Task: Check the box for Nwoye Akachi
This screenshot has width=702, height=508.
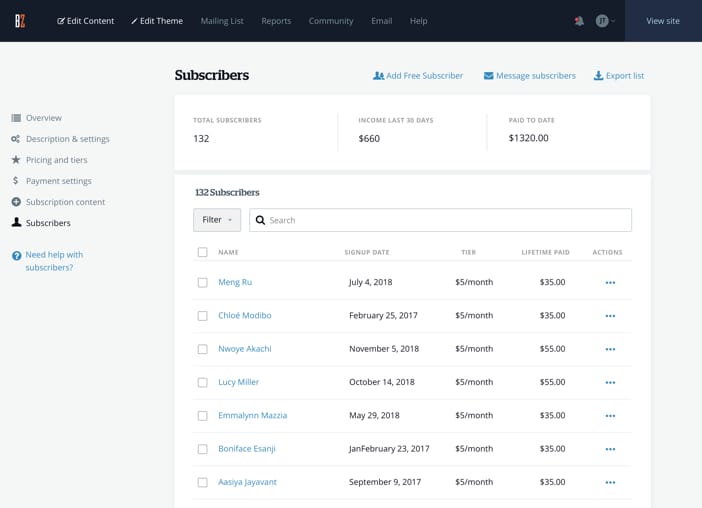Action: (x=202, y=349)
